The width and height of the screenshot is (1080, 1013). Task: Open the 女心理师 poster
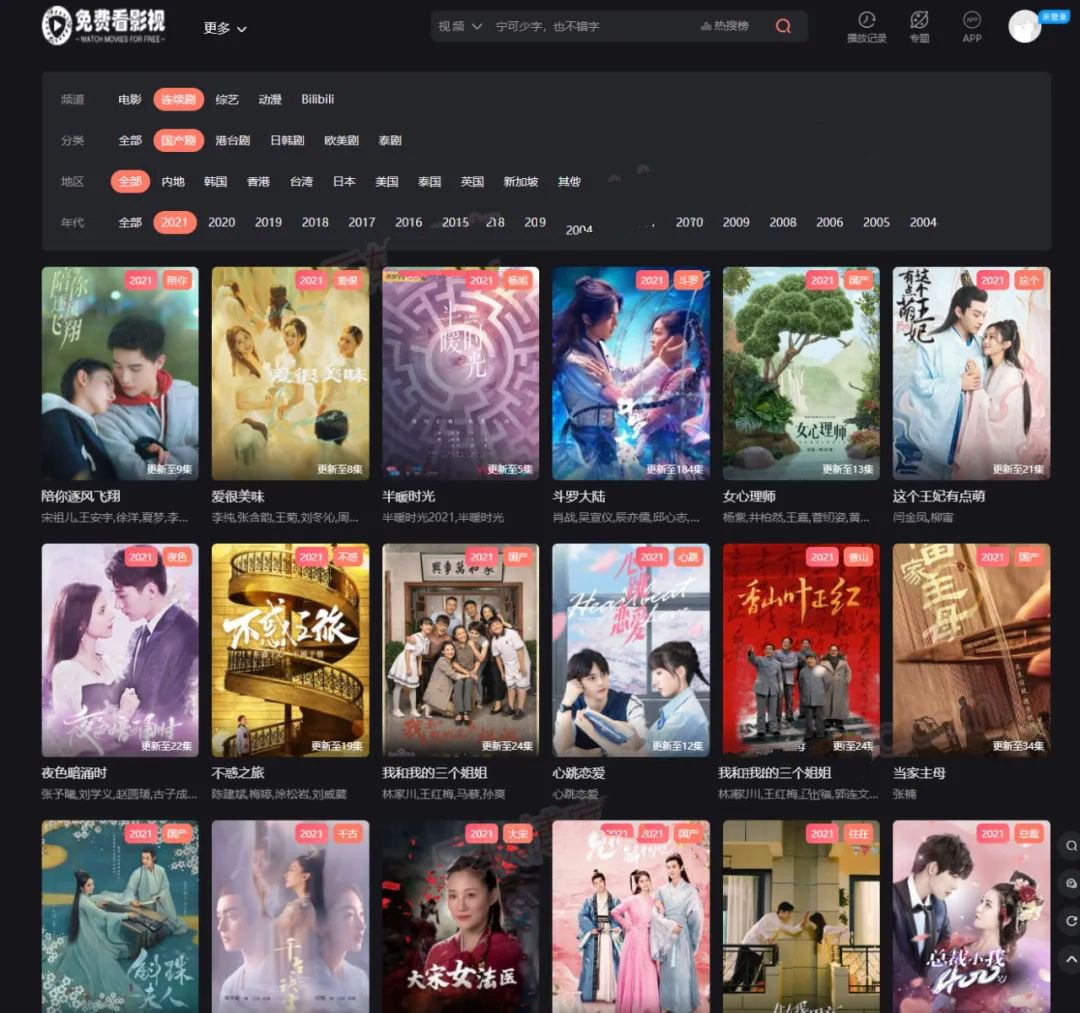801,373
